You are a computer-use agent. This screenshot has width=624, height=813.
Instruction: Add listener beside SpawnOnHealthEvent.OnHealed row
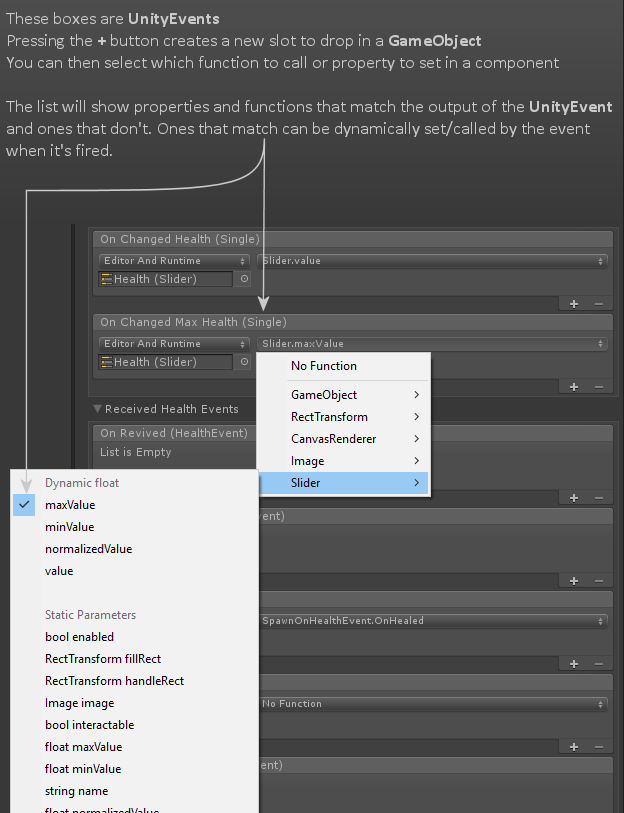(x=572, y=662)
